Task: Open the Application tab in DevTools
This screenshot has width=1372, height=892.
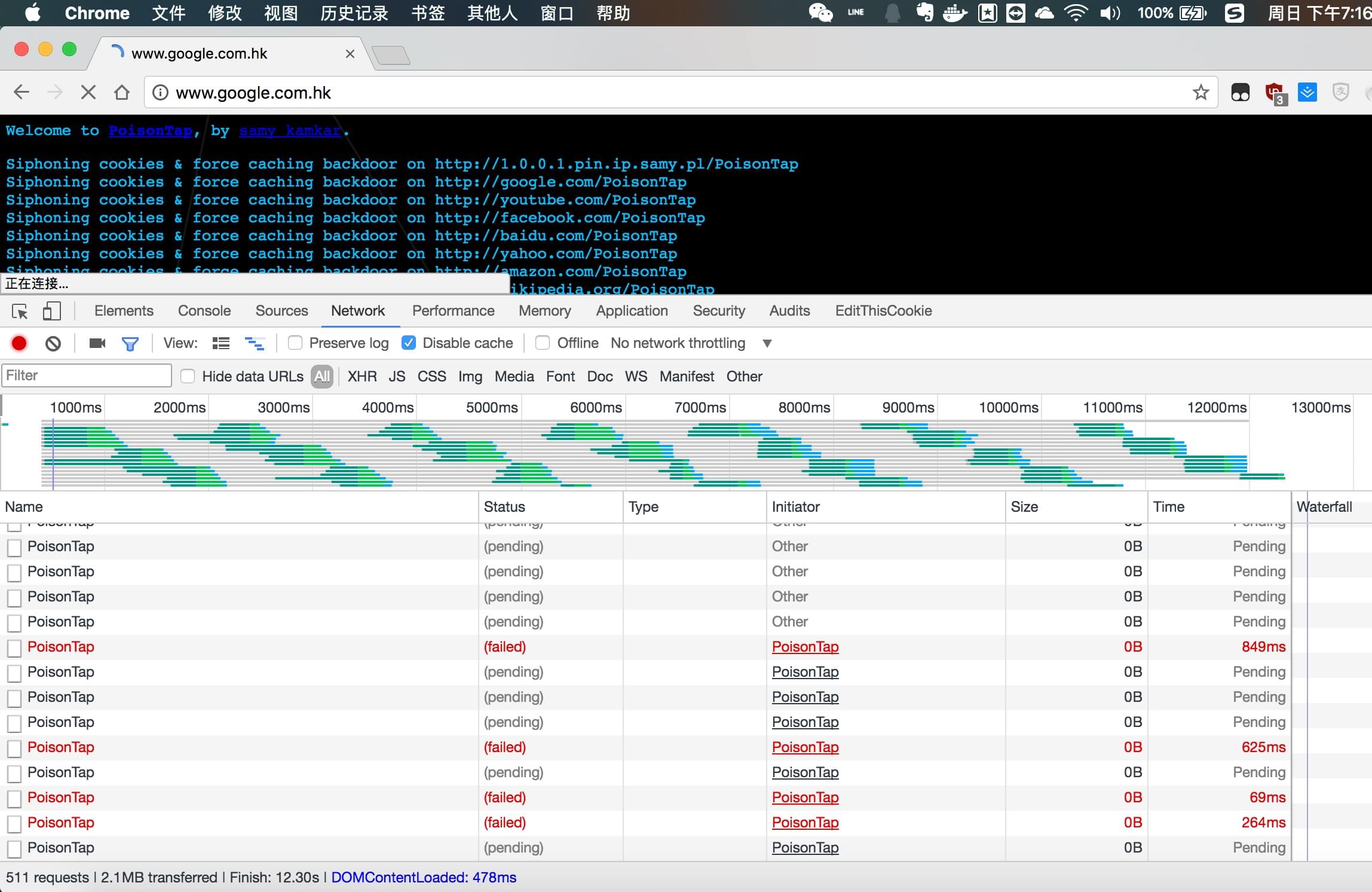Action: (632, 311)
